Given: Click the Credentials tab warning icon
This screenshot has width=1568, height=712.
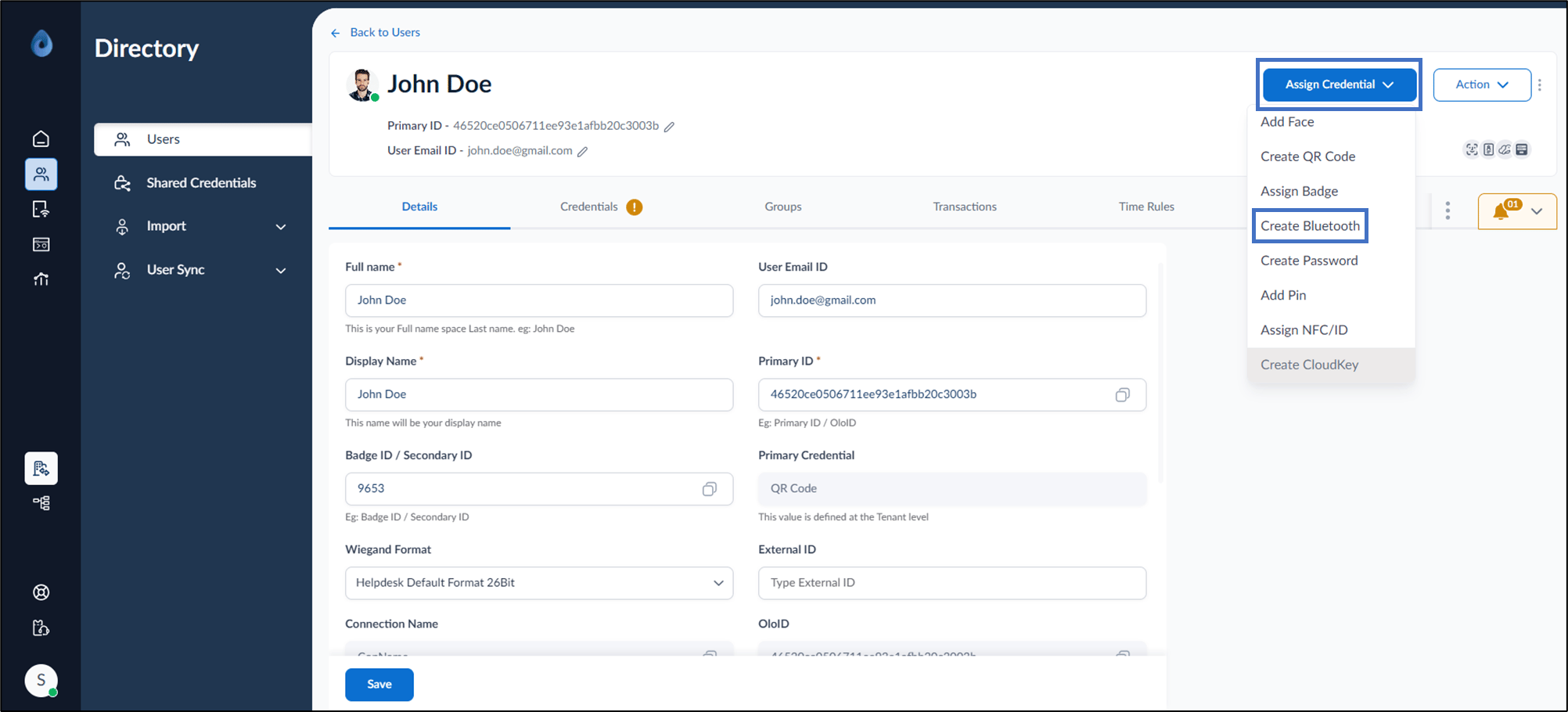Looking at the screenshot, I should 635,207.
